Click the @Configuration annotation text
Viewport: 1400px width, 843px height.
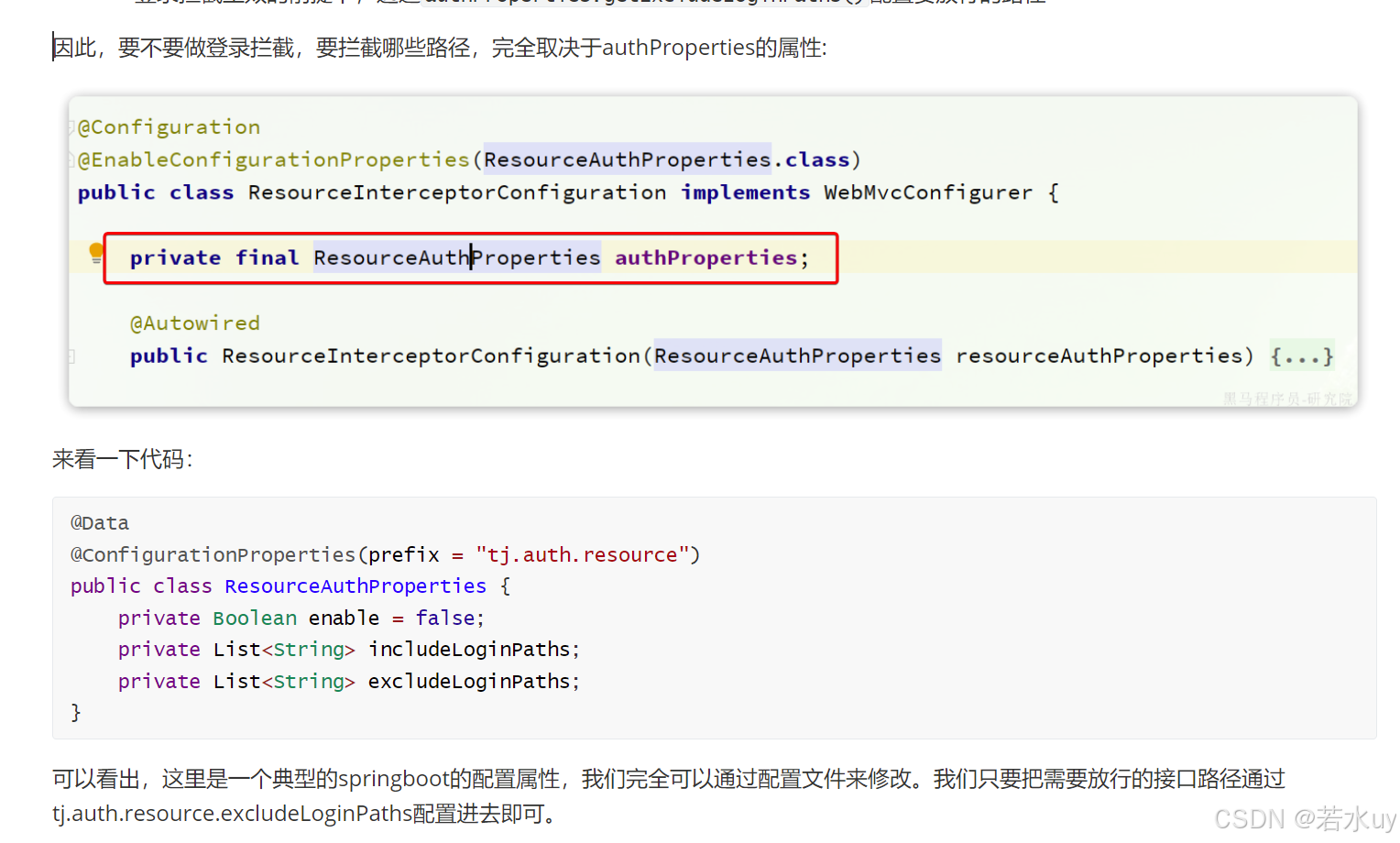pyautogui.click(x=169, y=127)
